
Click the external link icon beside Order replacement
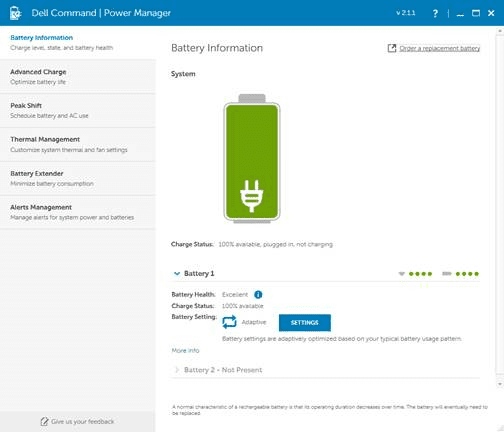pyautogui.click(x=392, y=48)
